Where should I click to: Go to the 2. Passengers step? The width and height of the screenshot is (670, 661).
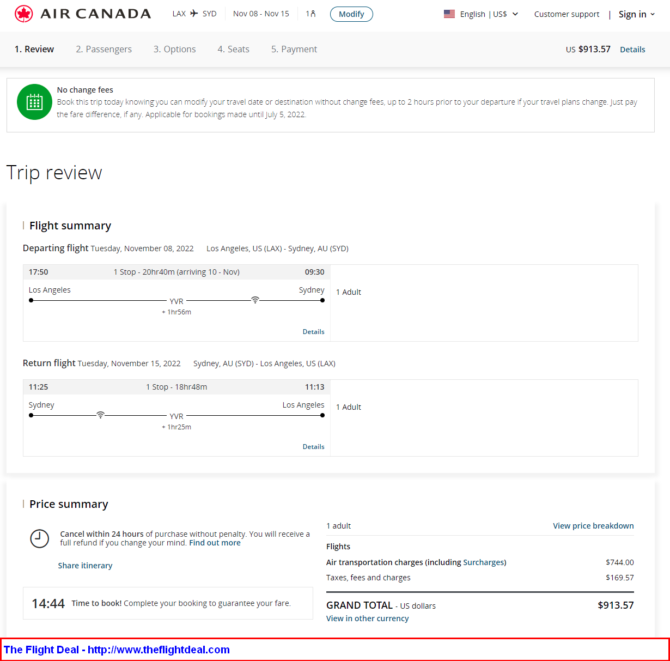[104, 49]
